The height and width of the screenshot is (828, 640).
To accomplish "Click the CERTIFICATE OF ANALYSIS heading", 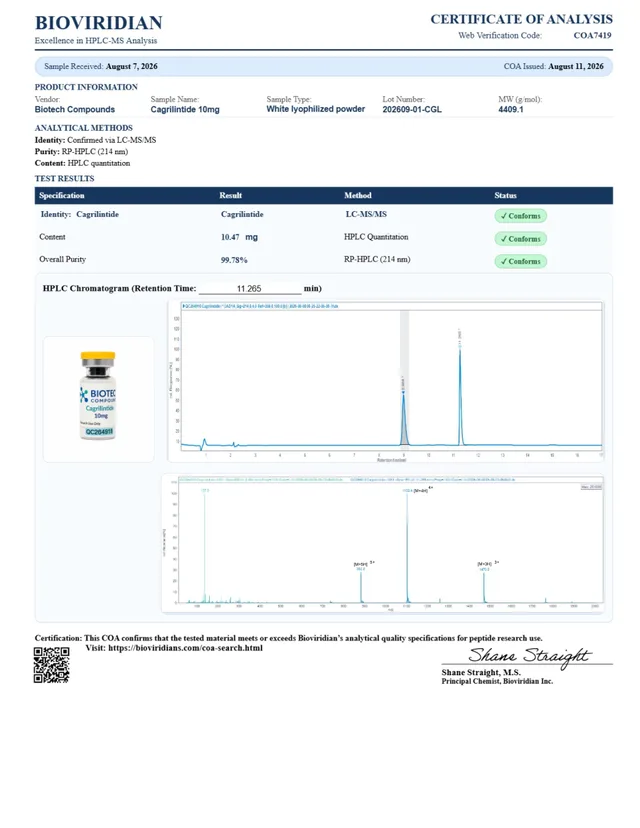I will coord(522,19).
